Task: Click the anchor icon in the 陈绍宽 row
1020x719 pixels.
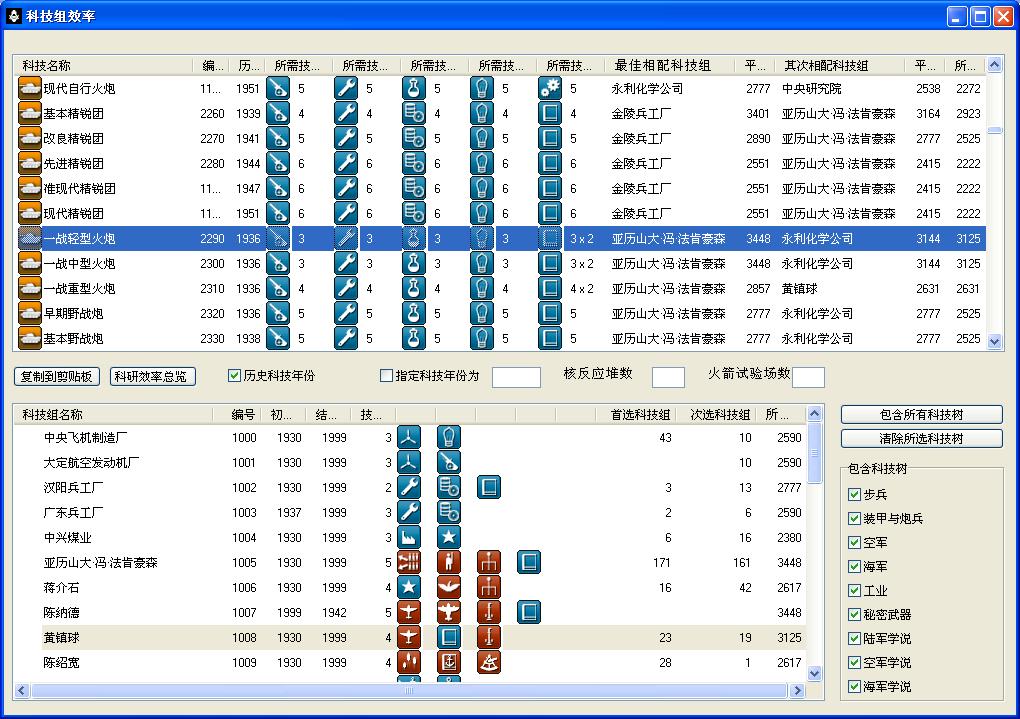Action: (x=449, y=663)
